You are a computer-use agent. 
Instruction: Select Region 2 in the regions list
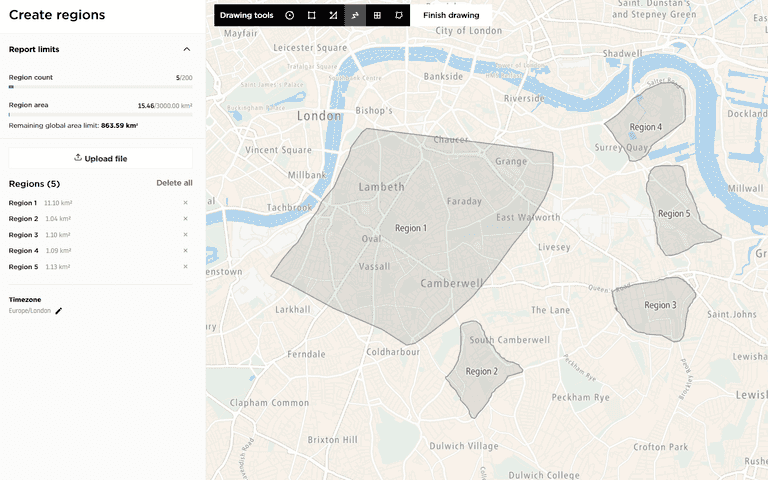tap(24, 219)
